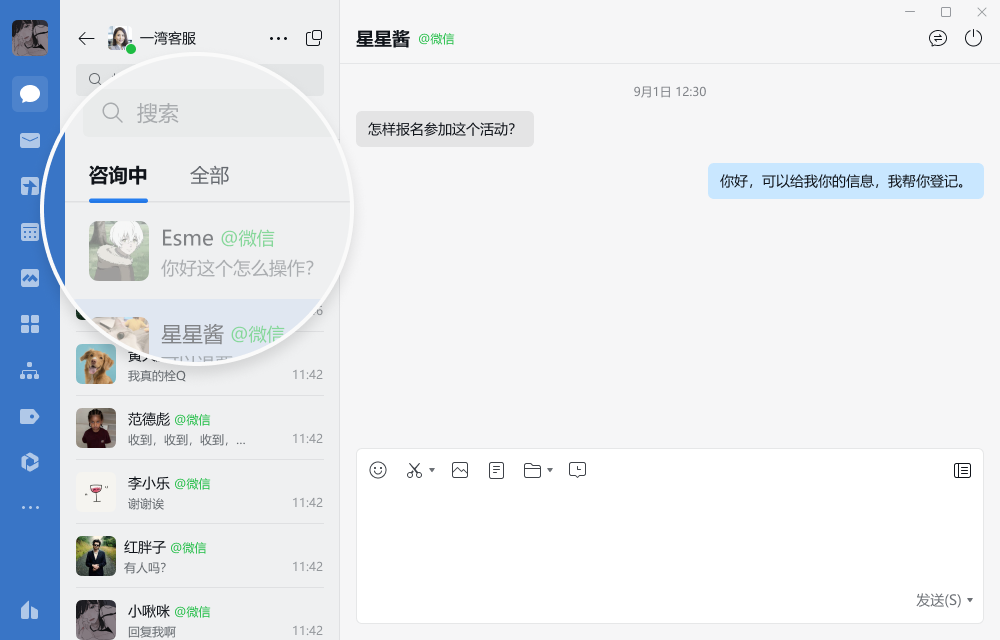Click the folder icon to send file
The image size is (1000, 640).
pos(532,470)
